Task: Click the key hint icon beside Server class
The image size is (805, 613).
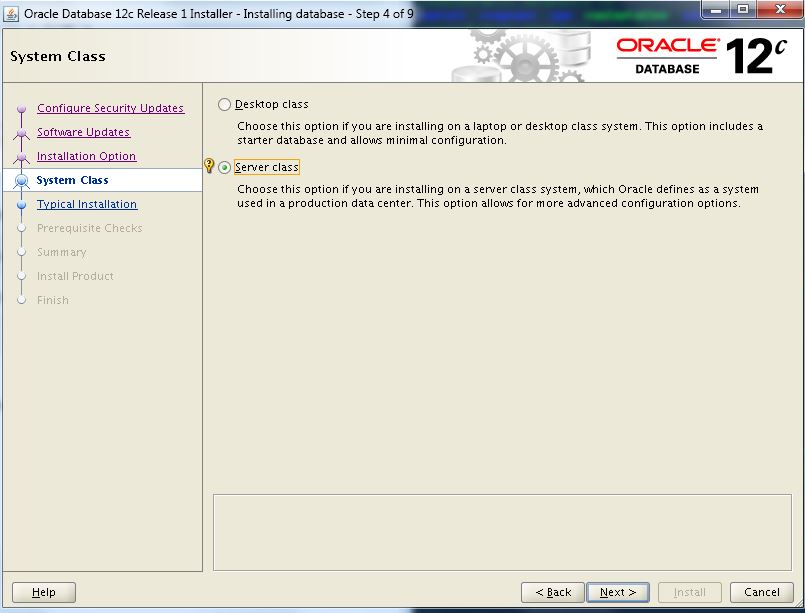Action: point(209,165)
